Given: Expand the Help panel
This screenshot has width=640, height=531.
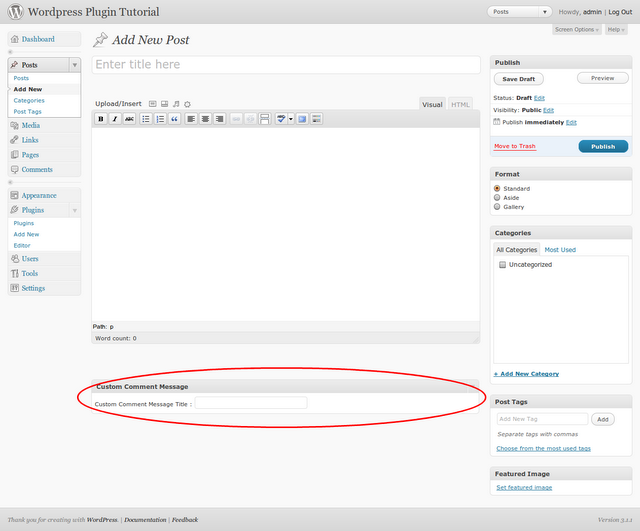Looking at the screenshot, I should click(x=616, y=29).
